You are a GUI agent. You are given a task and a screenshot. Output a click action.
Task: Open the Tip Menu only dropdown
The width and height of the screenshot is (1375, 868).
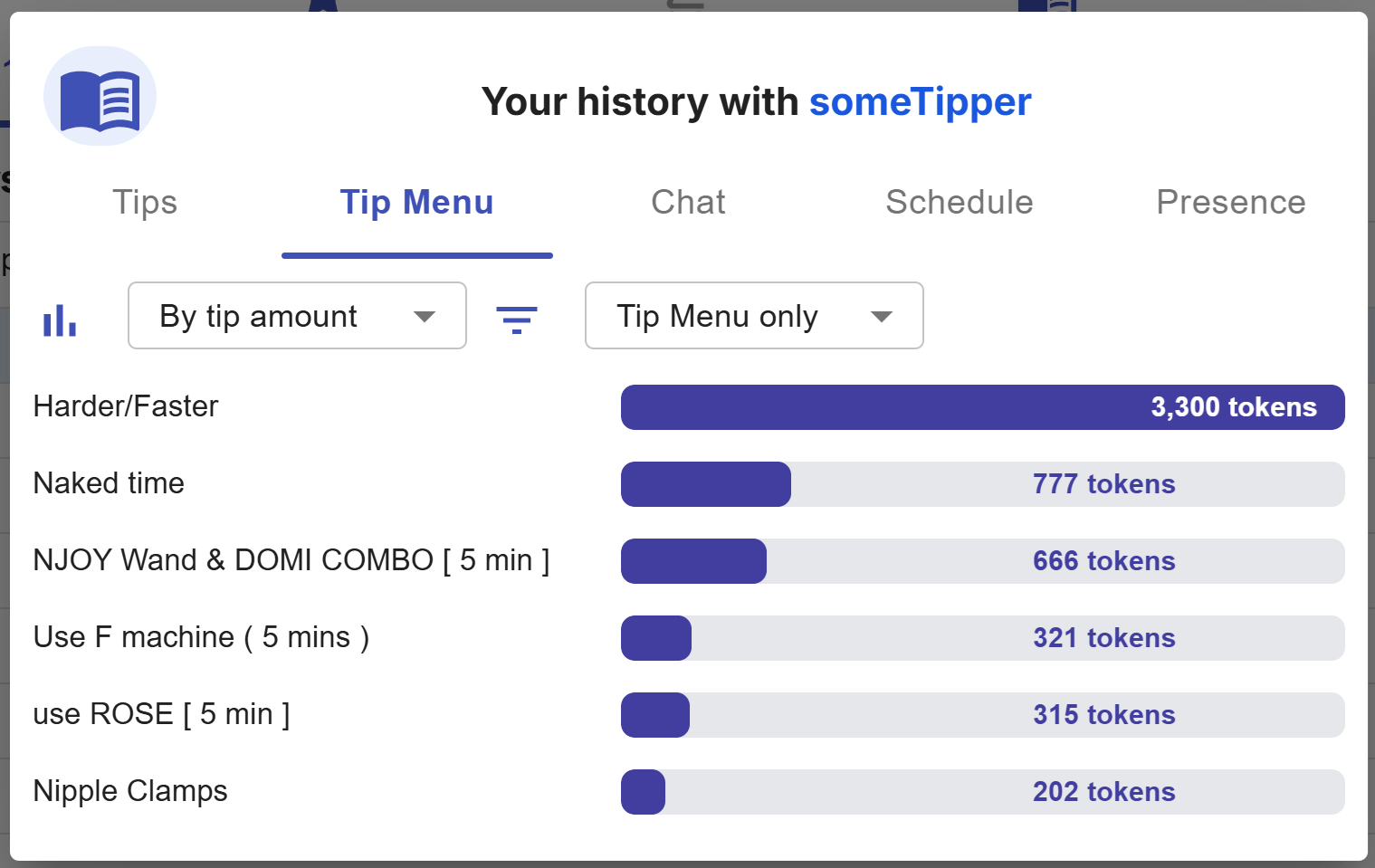(754, 316)
